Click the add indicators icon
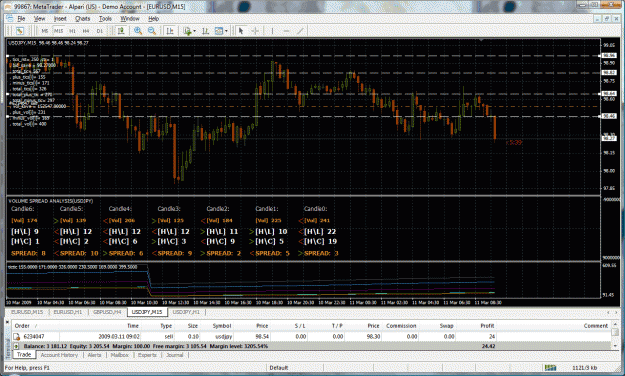The height and width of the screenshot is (376, 625). [x=187, y=31]
